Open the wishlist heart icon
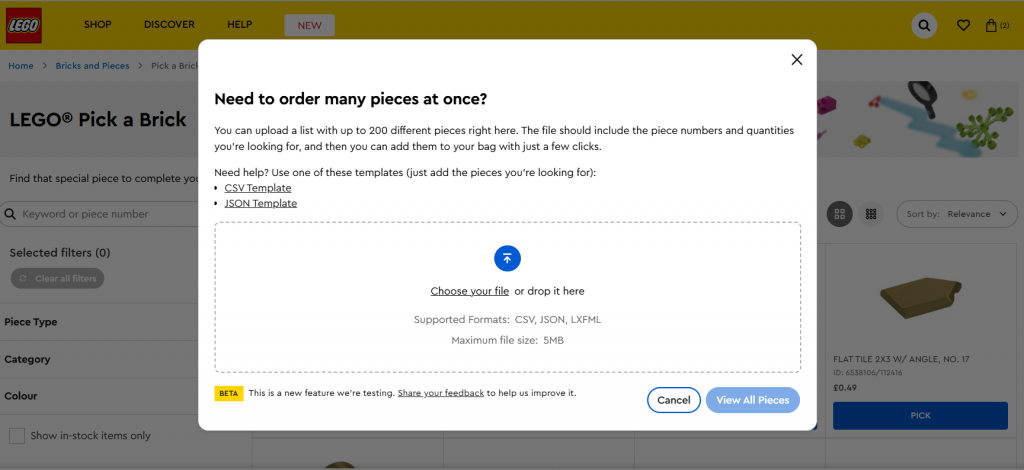The image size is (1024, 470). 963,25
